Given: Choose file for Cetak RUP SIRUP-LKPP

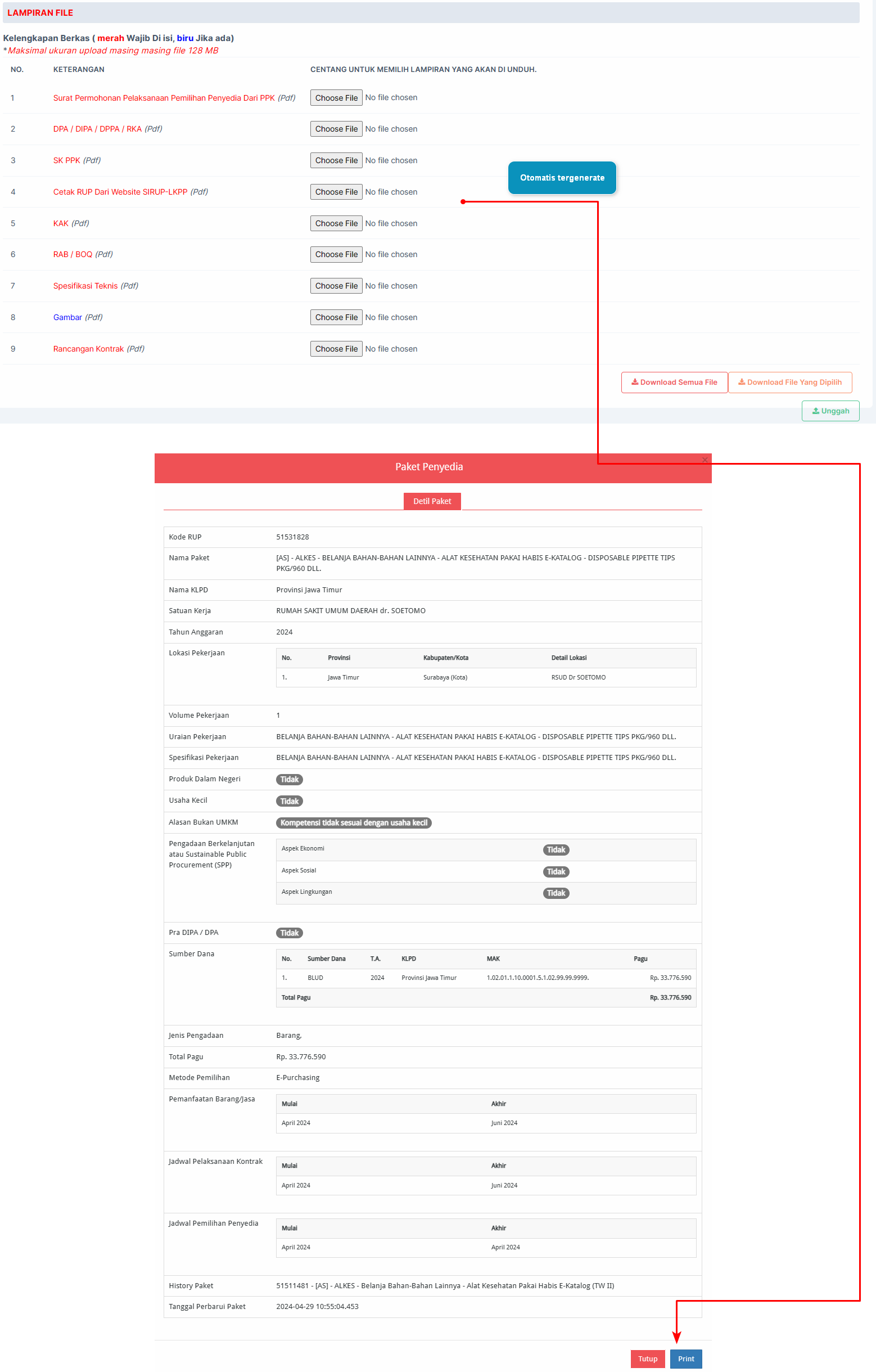Looking at the screenshot, I should click(x=336, y=192).
